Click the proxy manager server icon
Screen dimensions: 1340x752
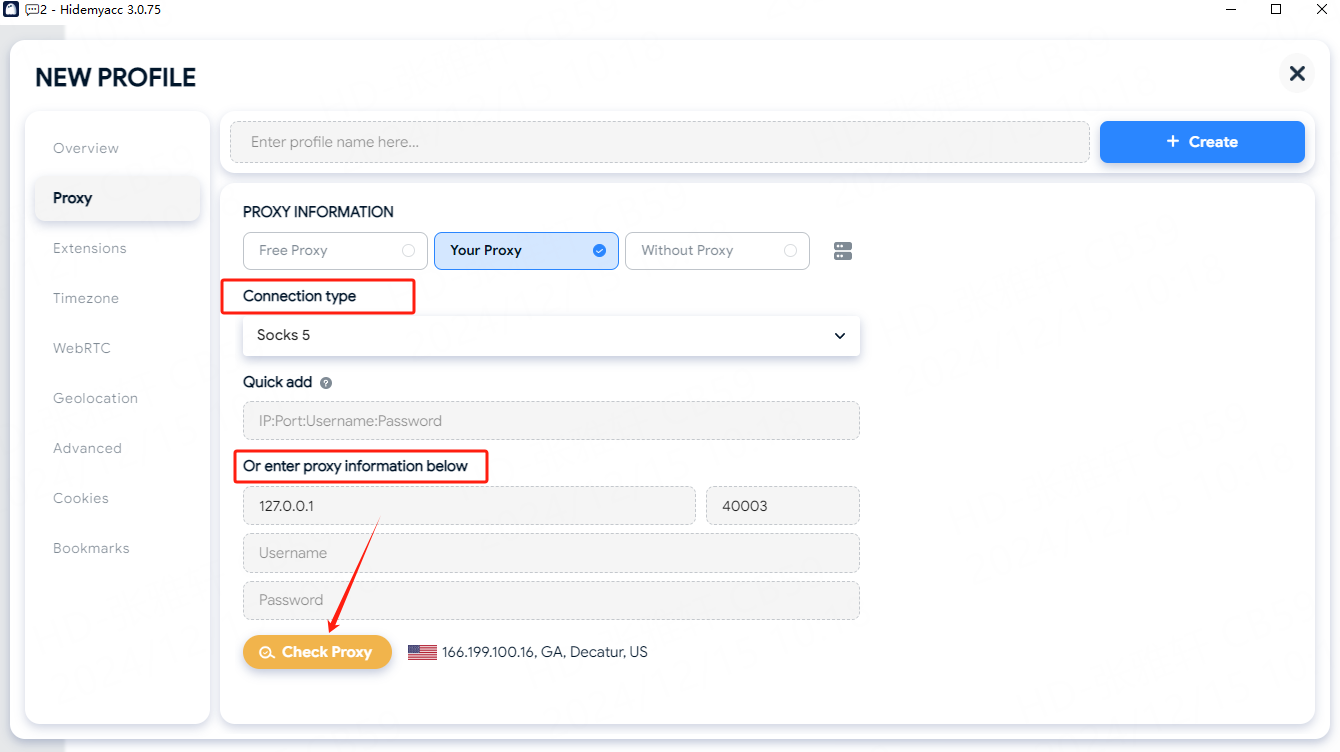(x=843, y=251)
